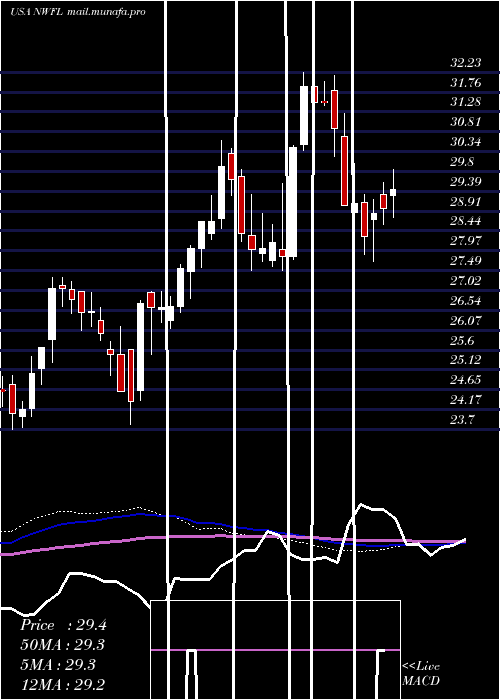
Task: Click the 28.91 price axis label
Action: tap(466, 201)
